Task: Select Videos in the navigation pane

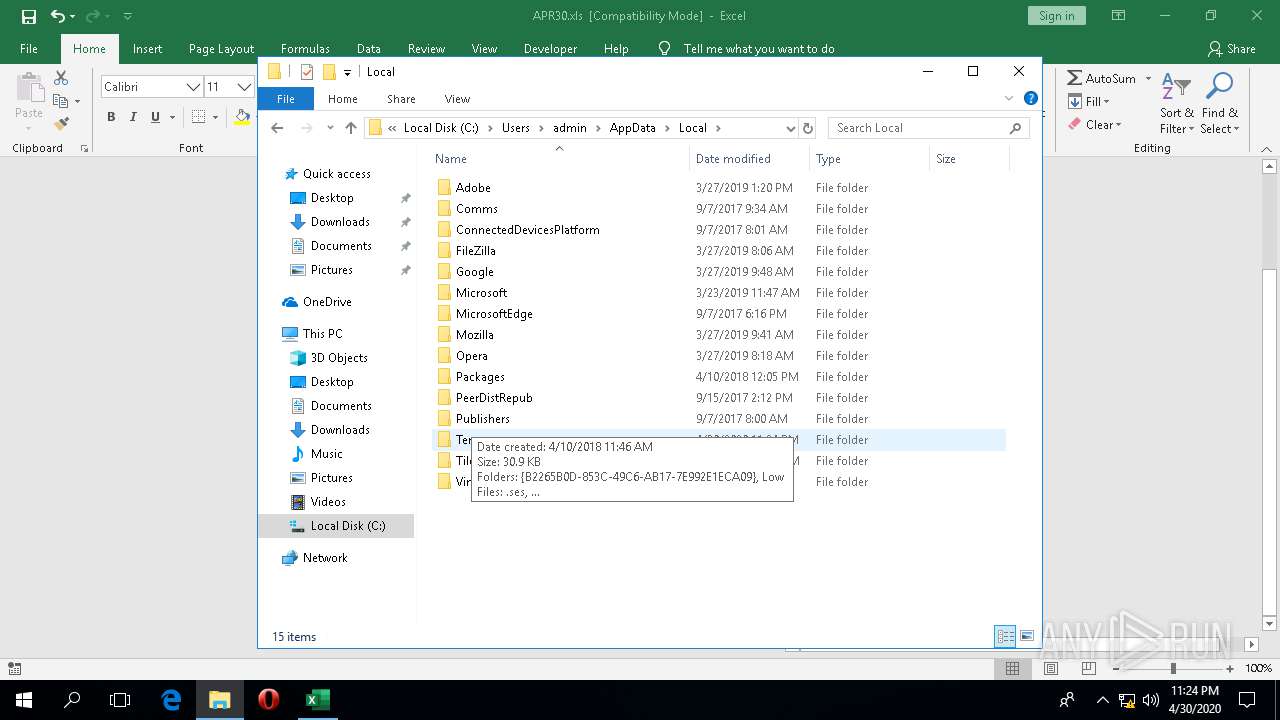Action: (x=328, y=502)
